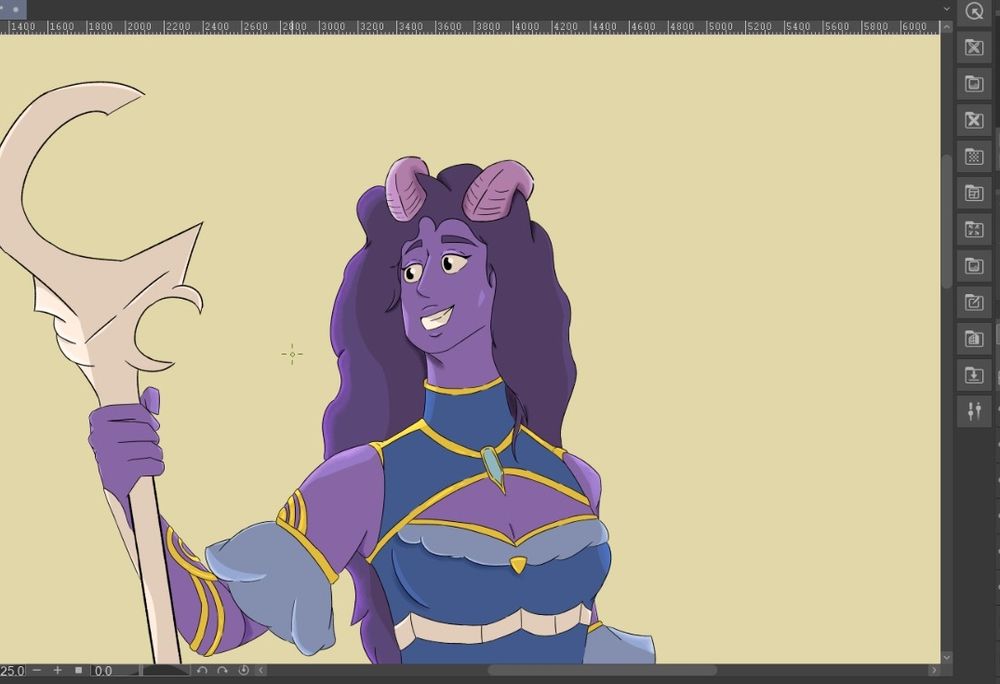Viewport: 1000px width, 684px height.
Task: Click the square reset-zoom button
Action: [x=78, y=670]
